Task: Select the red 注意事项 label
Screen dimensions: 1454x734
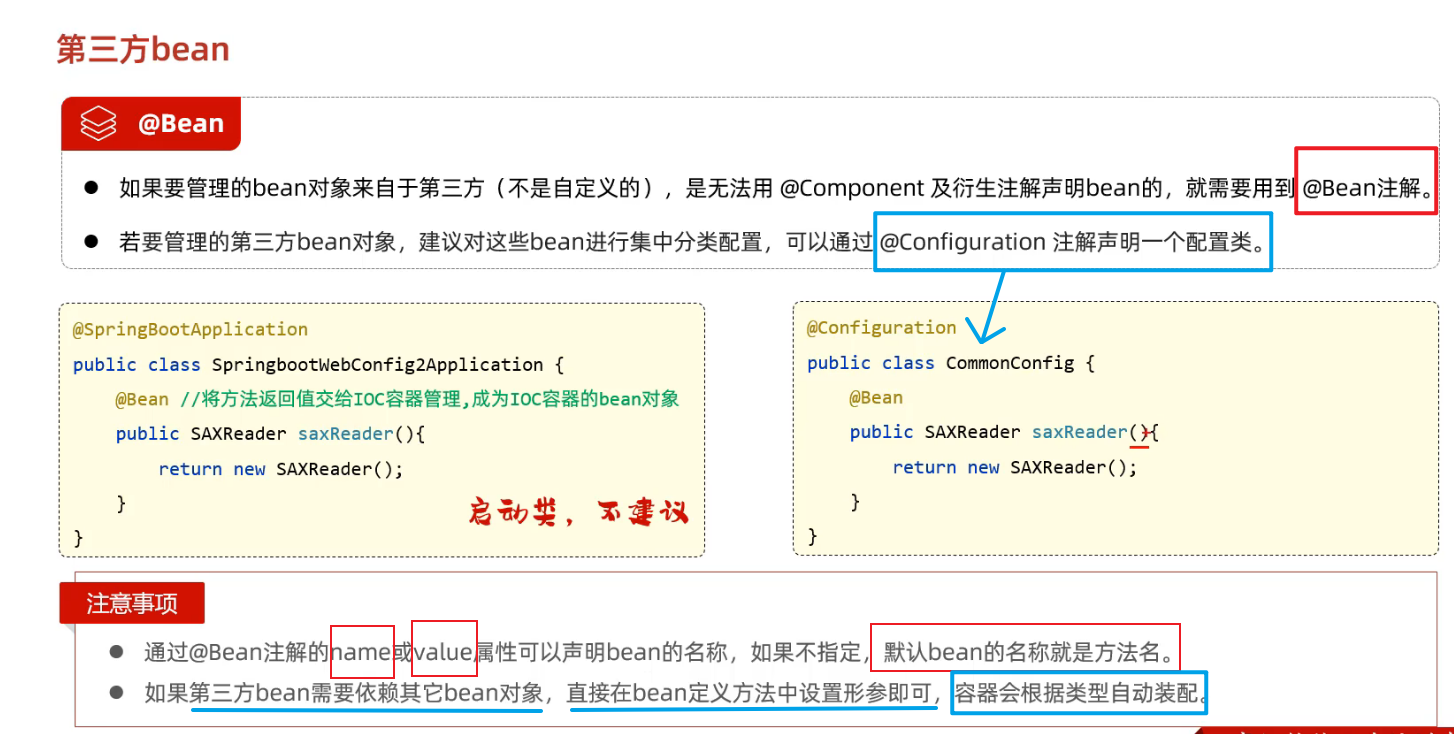Action: click(132, 604)
